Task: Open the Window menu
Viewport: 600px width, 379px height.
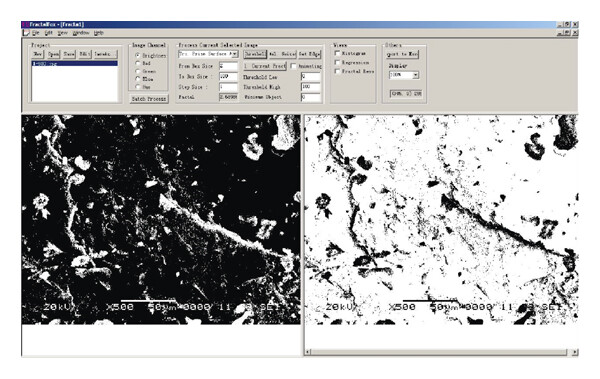Action: point(81,33)
